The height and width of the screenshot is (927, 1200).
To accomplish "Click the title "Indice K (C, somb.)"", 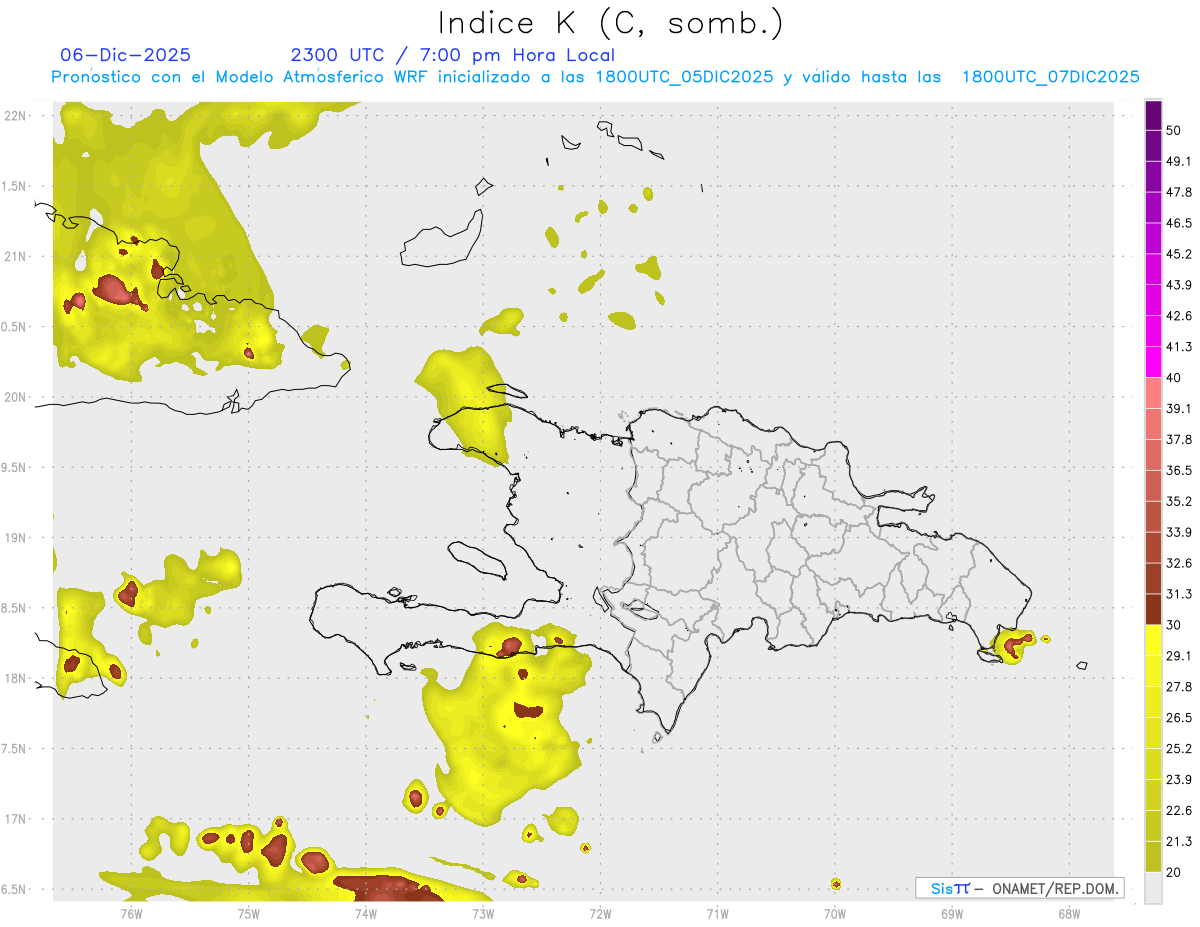I will click(x=610, y=23).
